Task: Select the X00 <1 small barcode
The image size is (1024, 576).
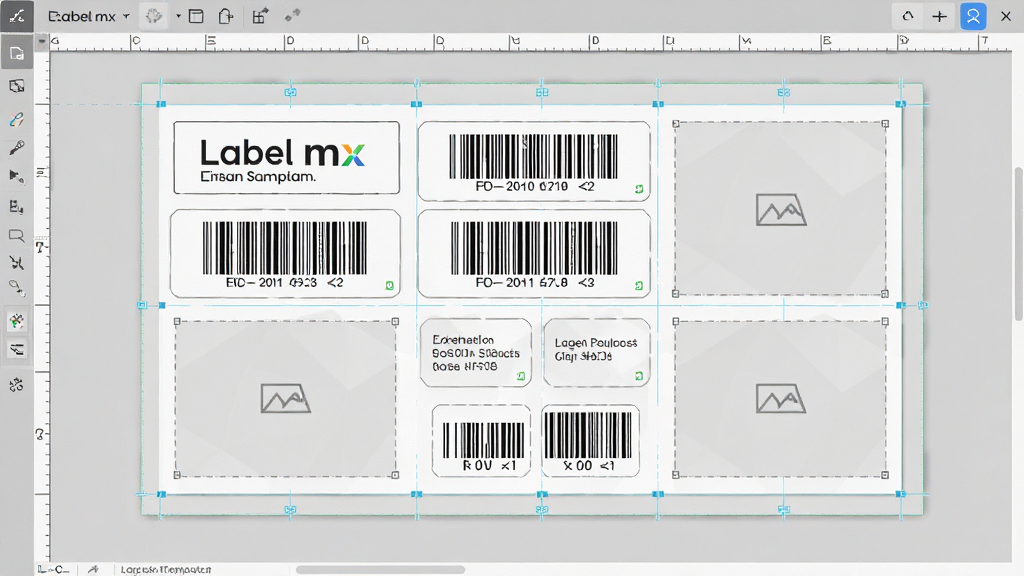Action: (590, 441)
